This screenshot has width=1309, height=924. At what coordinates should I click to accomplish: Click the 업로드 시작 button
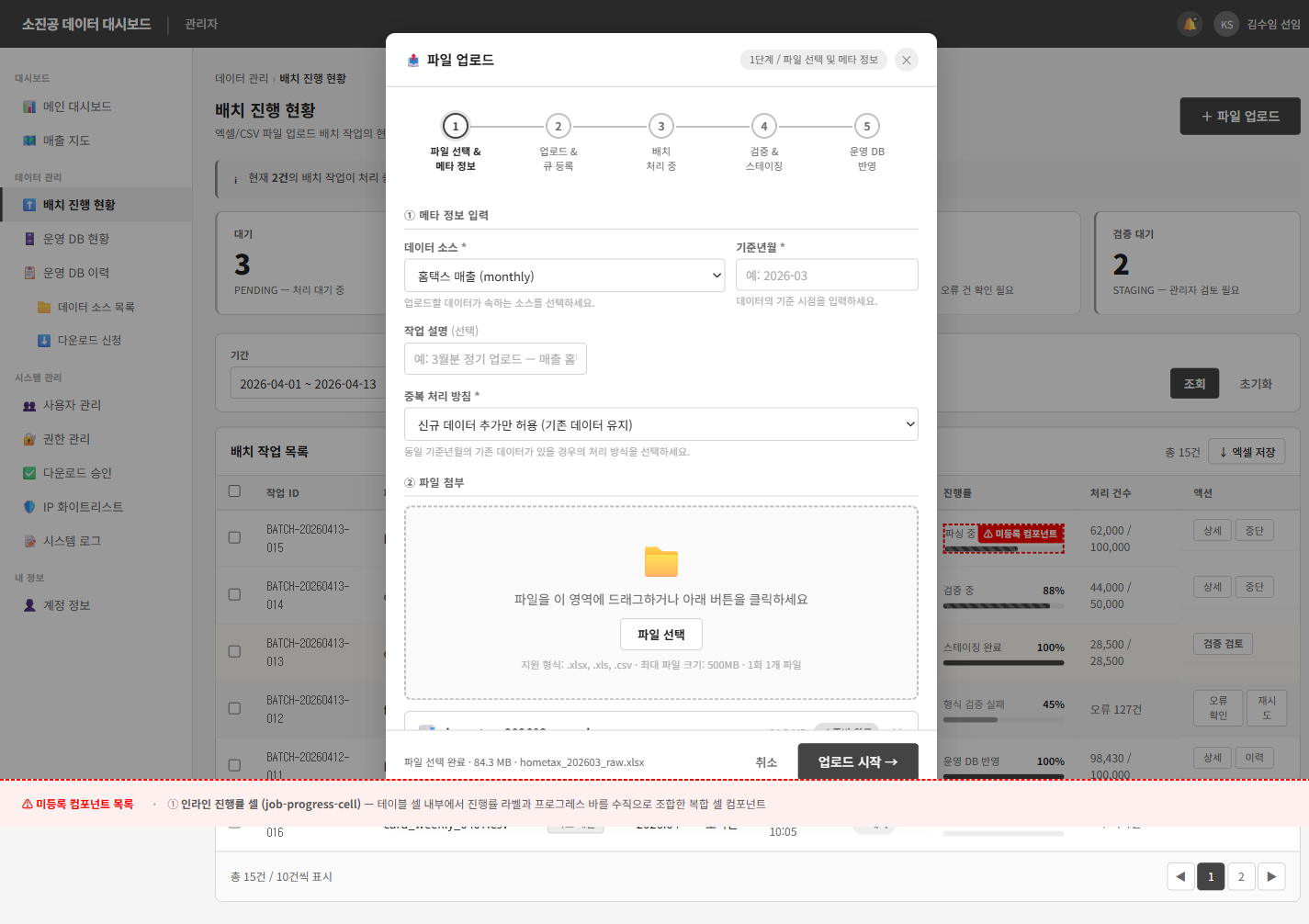(x=858, y=761)
